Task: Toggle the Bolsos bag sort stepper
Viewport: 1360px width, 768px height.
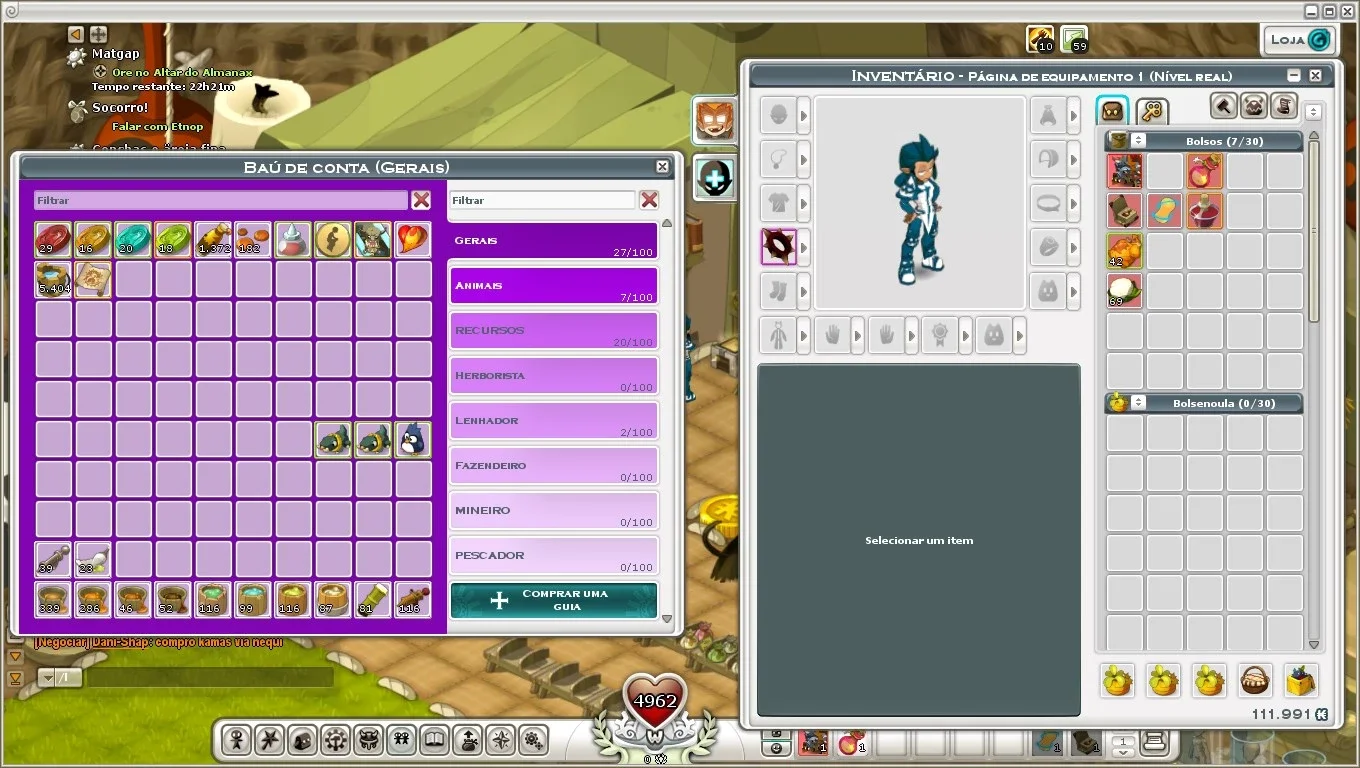Action: click(x=1138, y=141)
